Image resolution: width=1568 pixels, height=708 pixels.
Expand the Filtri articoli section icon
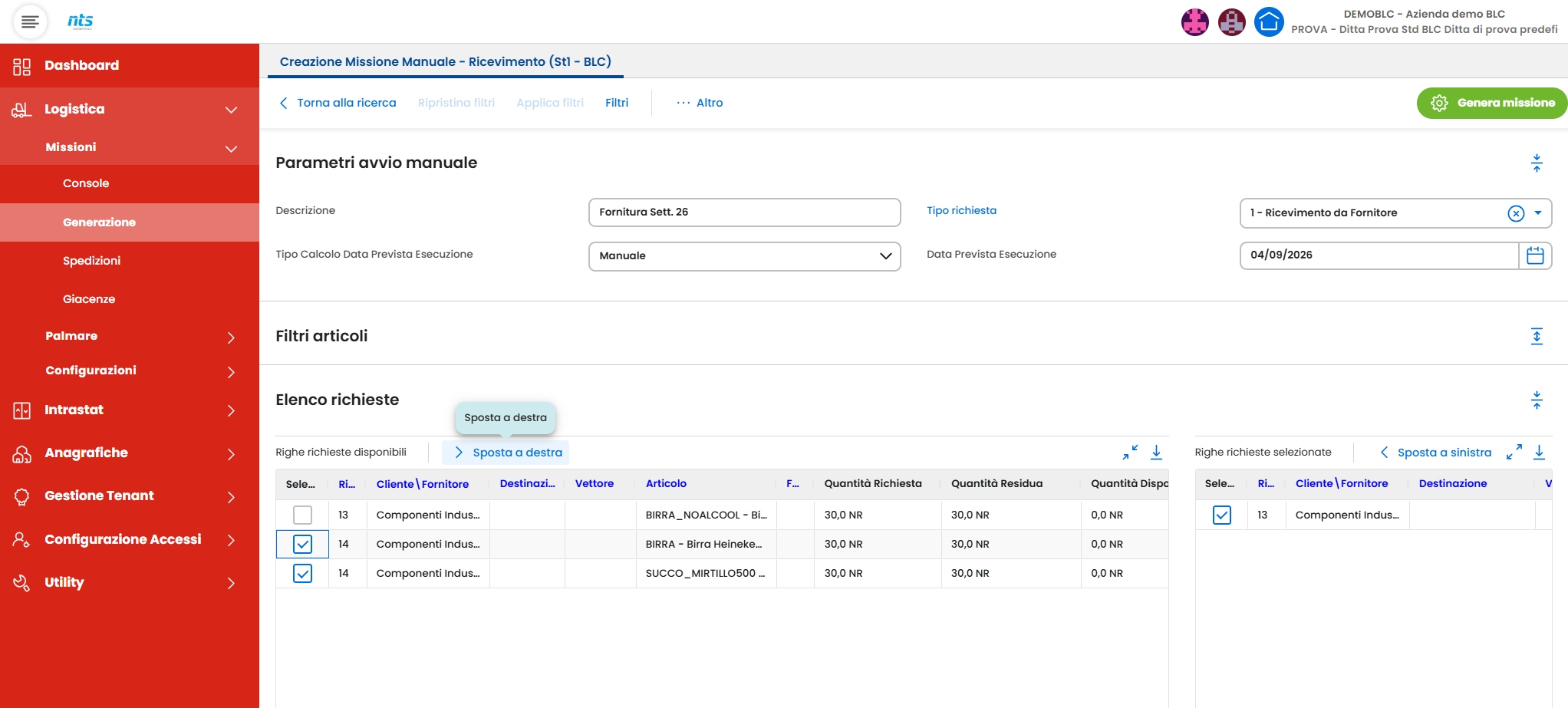point(1537,336)
